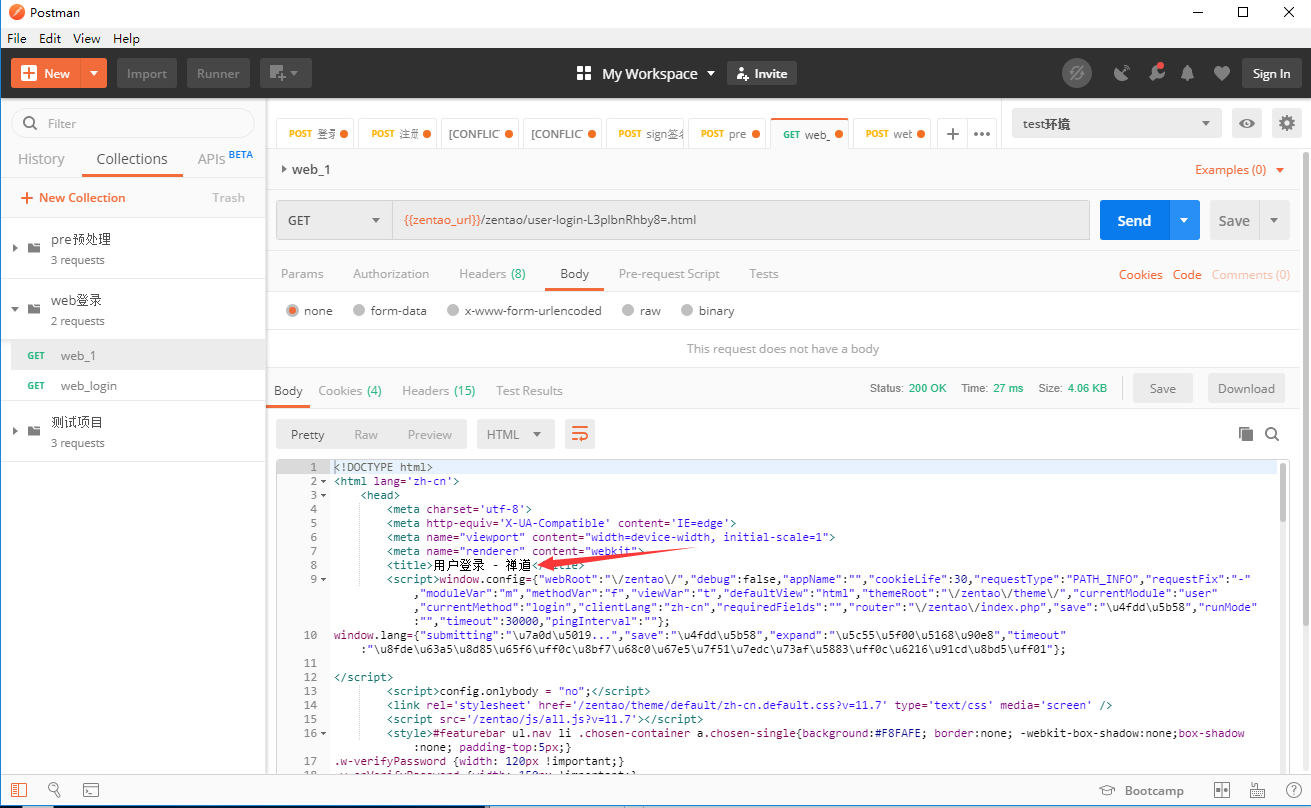Click the Code link

point(1187,274)
